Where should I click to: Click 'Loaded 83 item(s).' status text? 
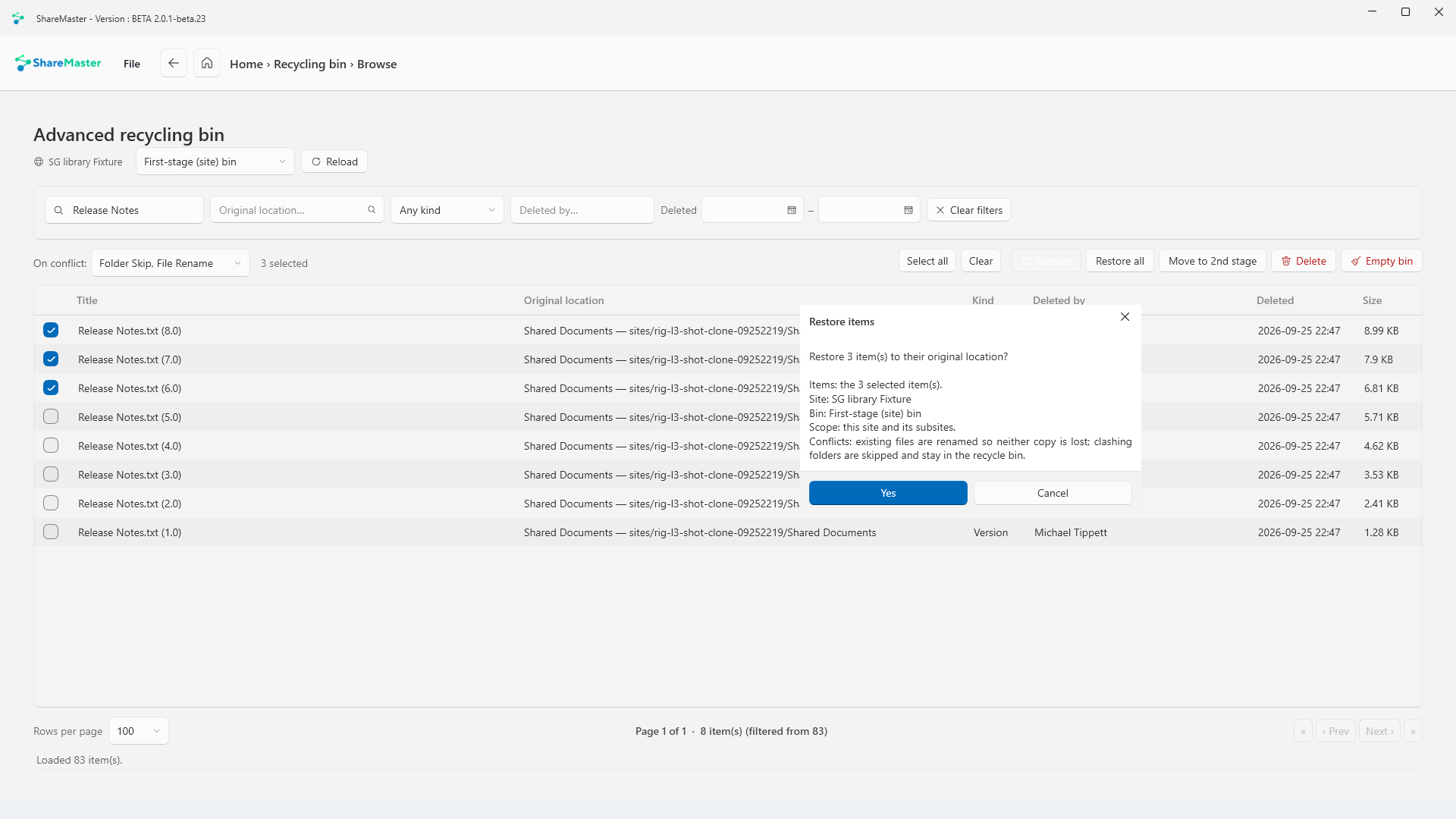pyautogui.click(x=80, y=760)
